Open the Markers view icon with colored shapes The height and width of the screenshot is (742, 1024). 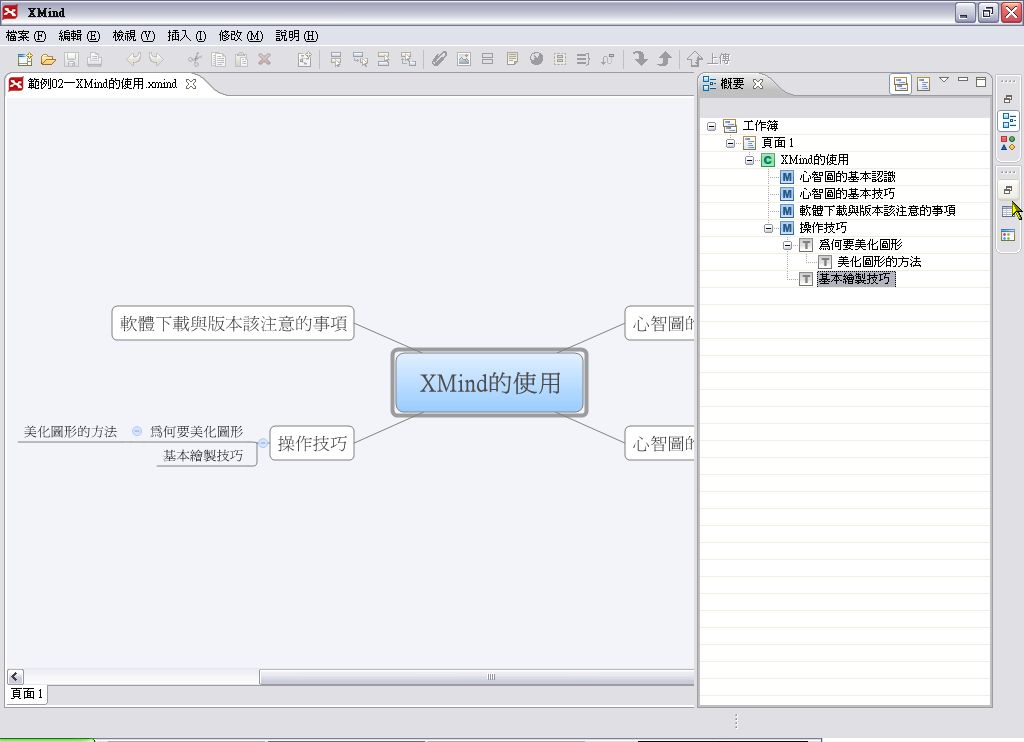[x=1008, y=143]
